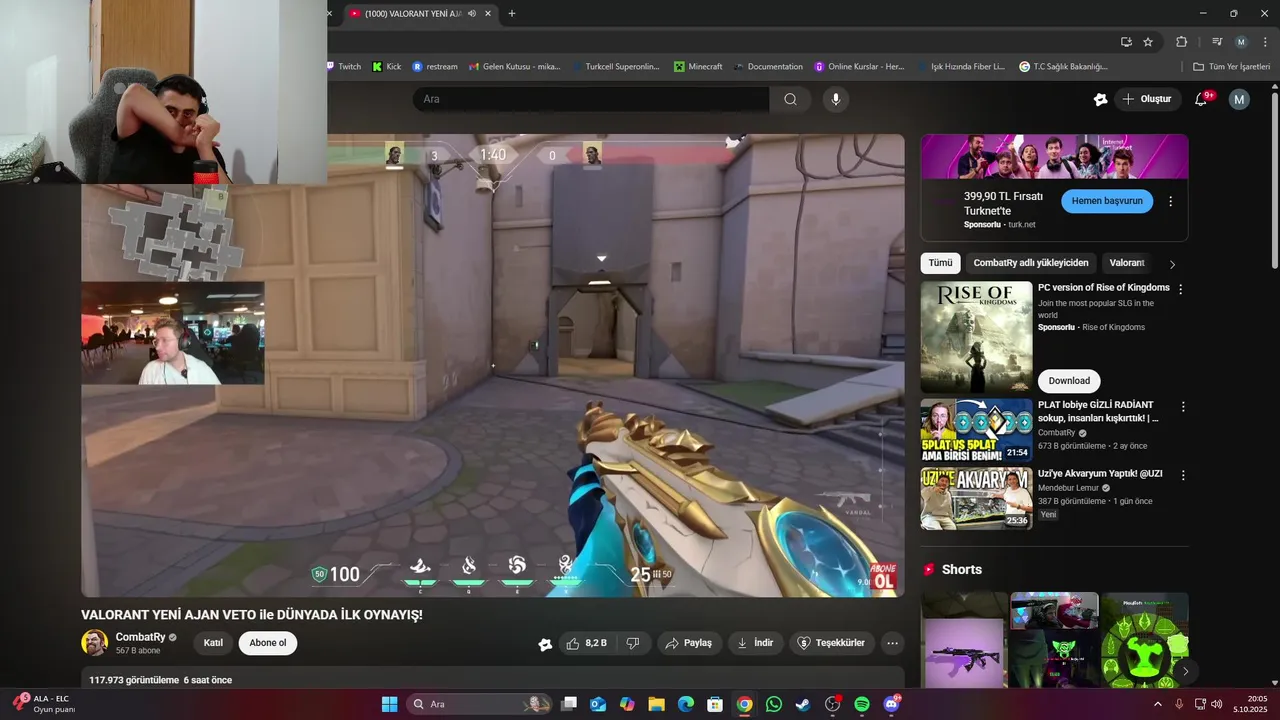Open options for the Rise of Kingdoms ad
The image size is (1280, 720).
1181,289
